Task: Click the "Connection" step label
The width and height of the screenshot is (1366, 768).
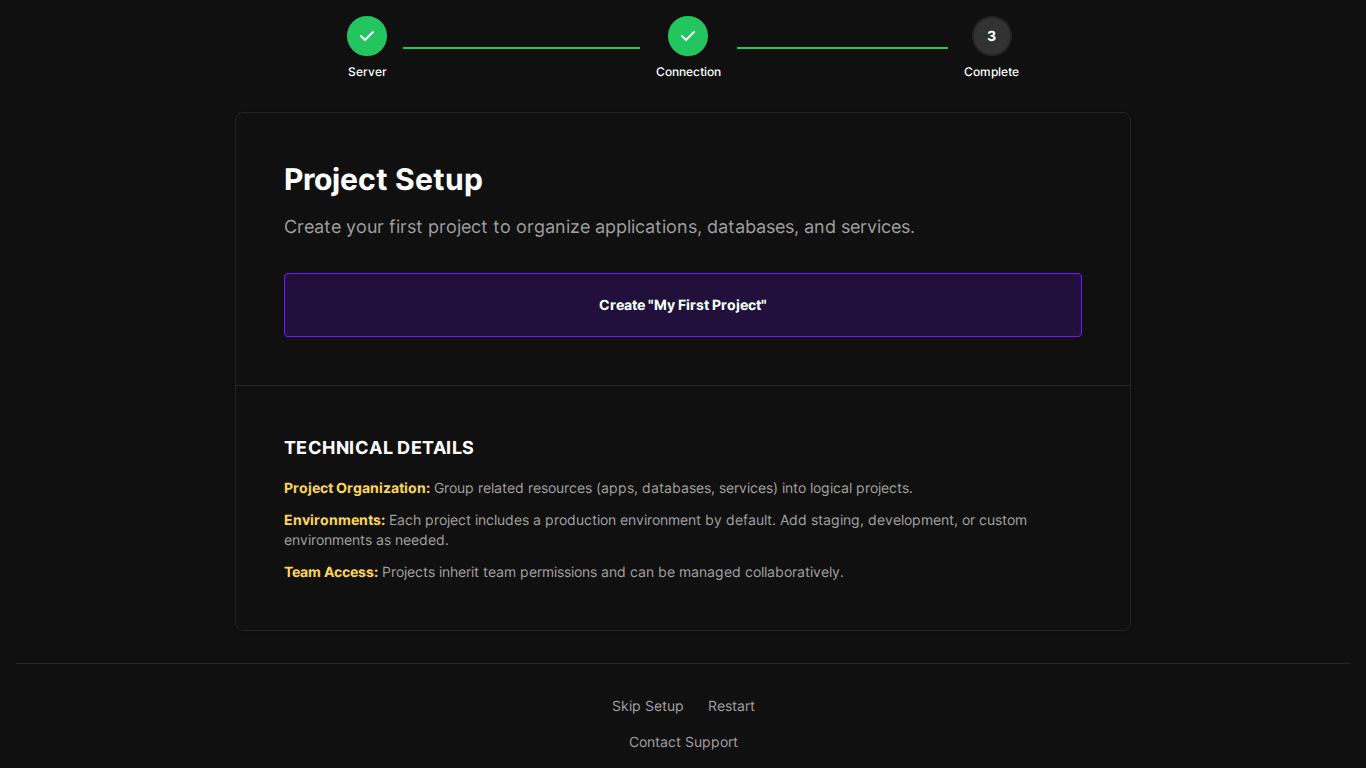Action: pyautogui.click(x=688, y=72)
